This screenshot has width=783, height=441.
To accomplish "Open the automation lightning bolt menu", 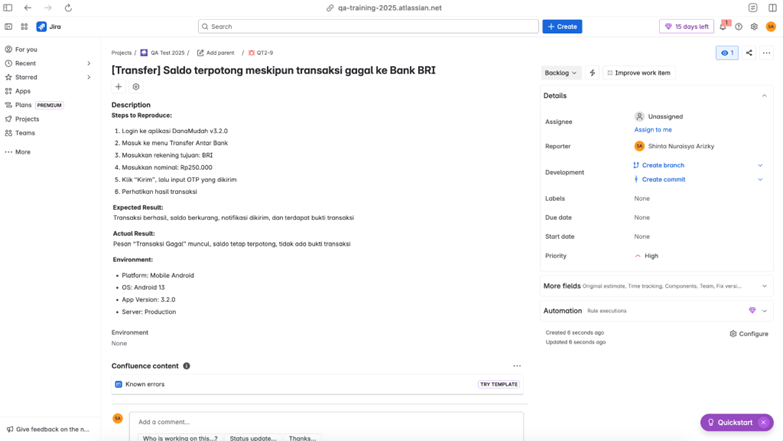I will [592, 72].
